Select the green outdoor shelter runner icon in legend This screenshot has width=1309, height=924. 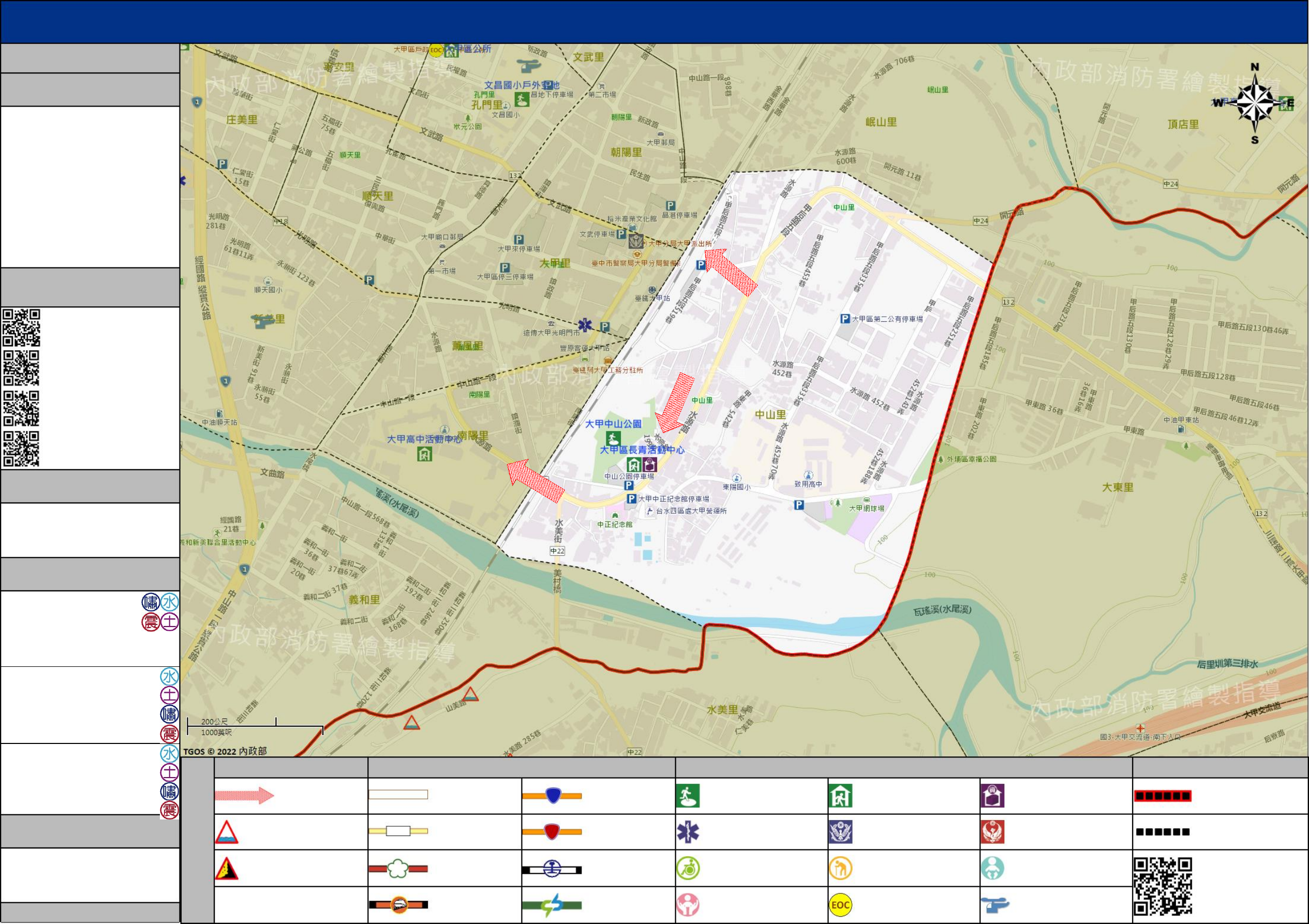point(688,796)
